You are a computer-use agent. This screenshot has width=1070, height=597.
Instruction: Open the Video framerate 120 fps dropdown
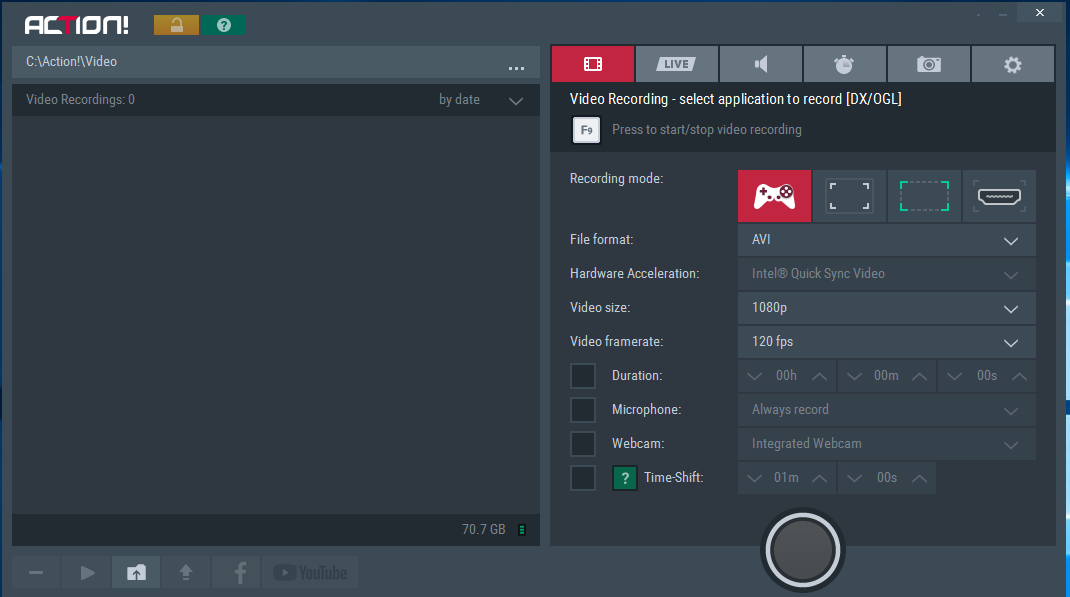[x=886, y=342]
